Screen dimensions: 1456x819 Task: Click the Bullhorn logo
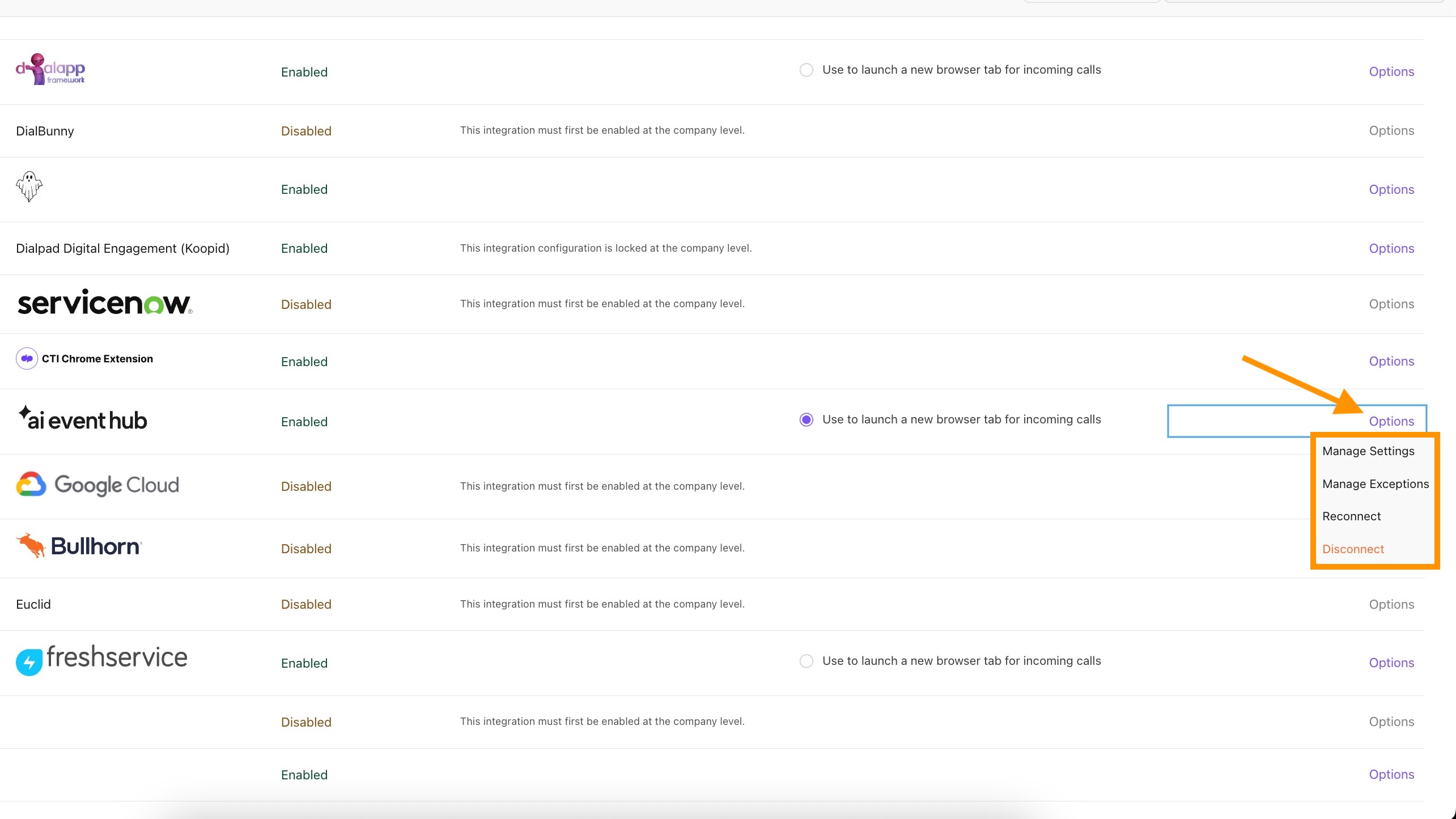point(79,546)
